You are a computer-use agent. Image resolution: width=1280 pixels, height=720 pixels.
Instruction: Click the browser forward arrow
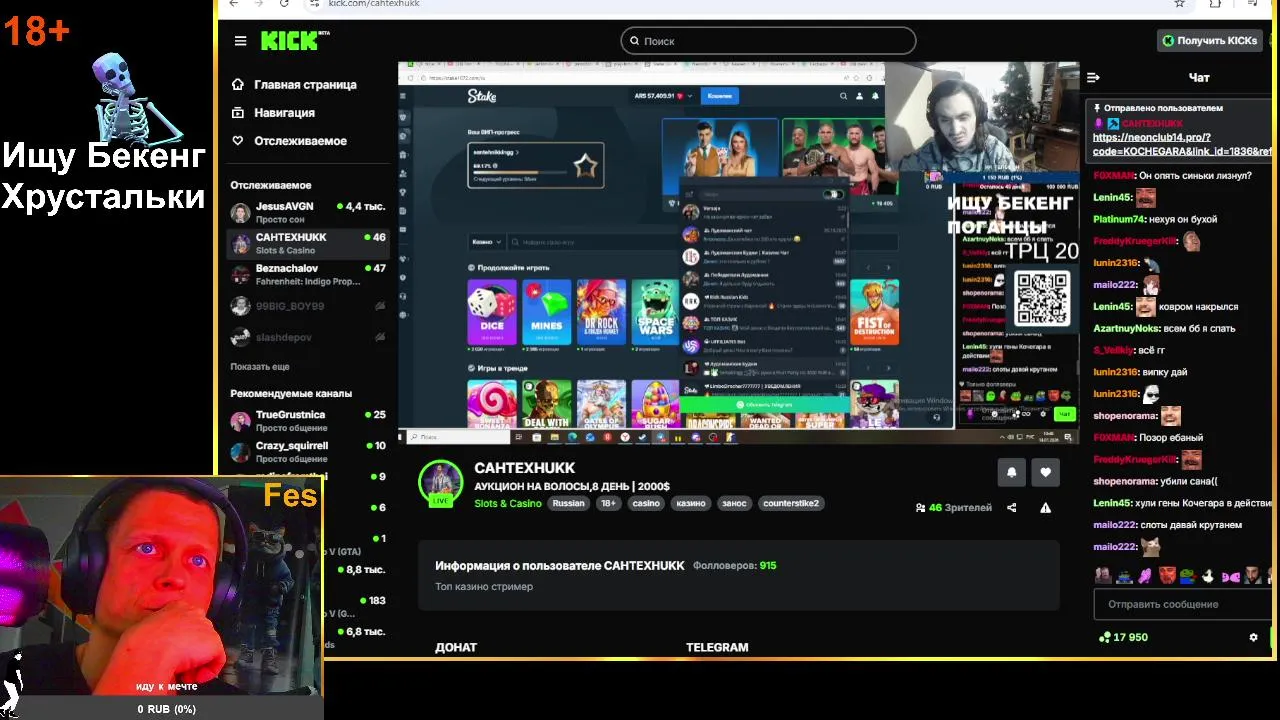click(258, 3)
